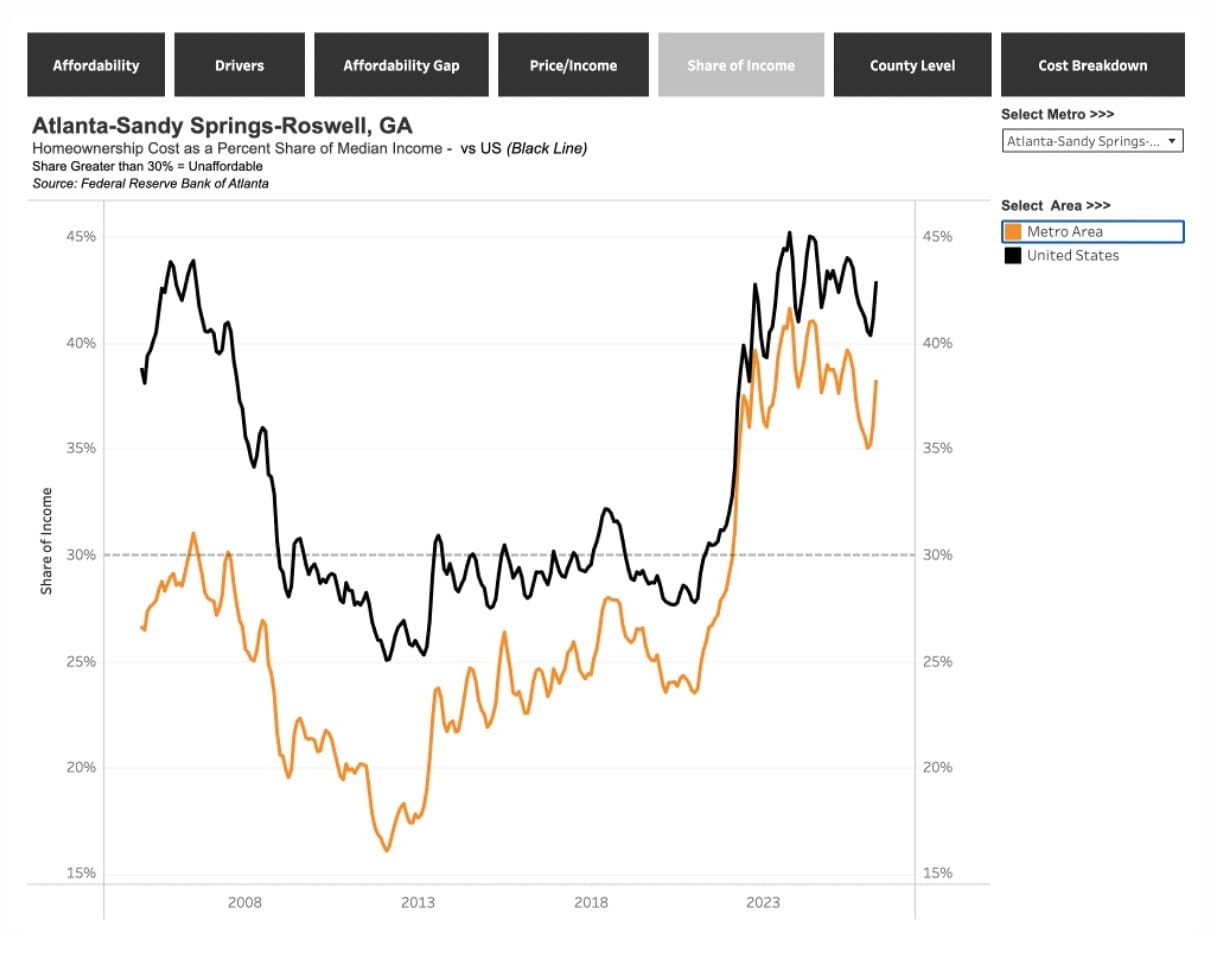1221x965 pixels.
Task: Open the Affordability Gap tab
Action: click(401, 65)
